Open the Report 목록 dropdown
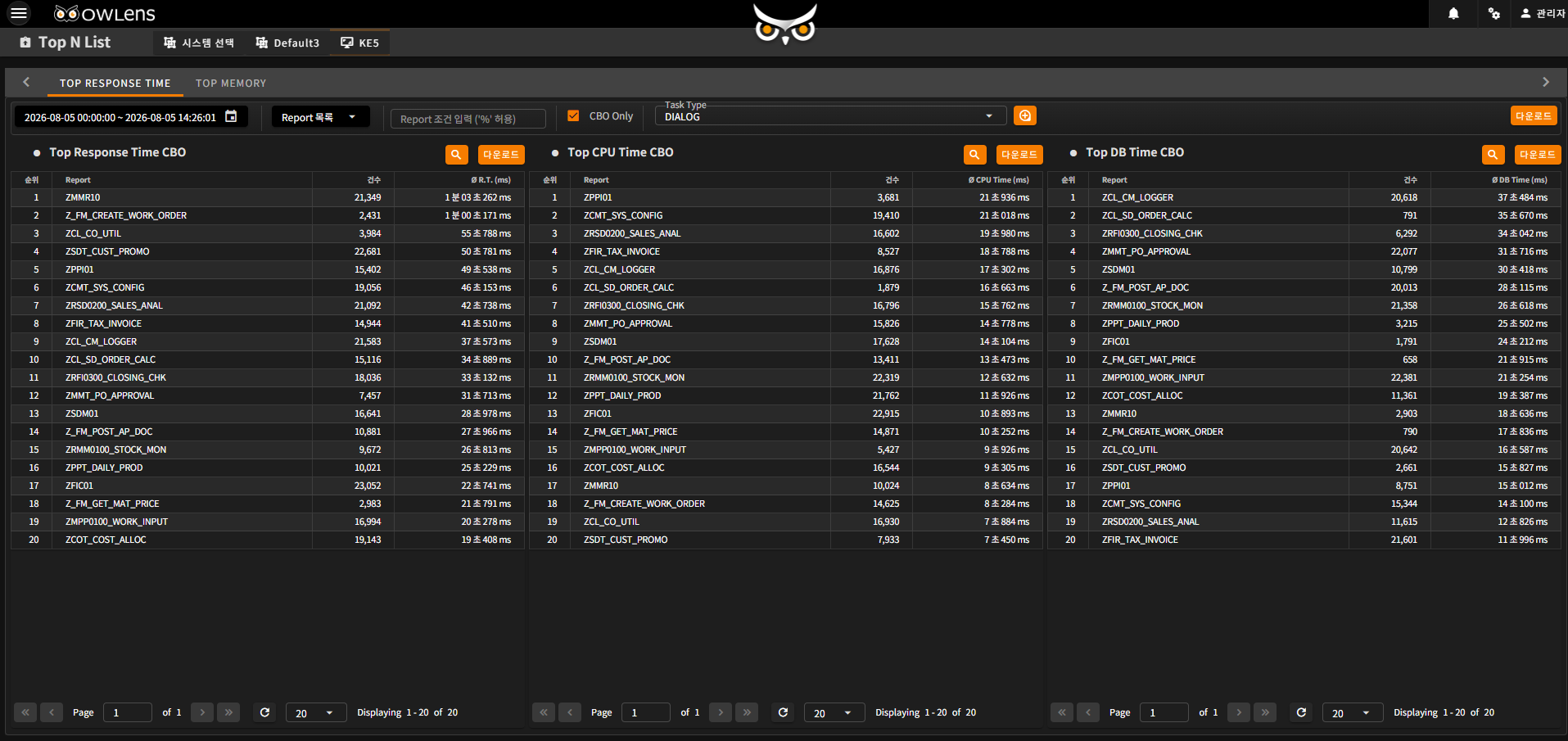 point(320,117)
